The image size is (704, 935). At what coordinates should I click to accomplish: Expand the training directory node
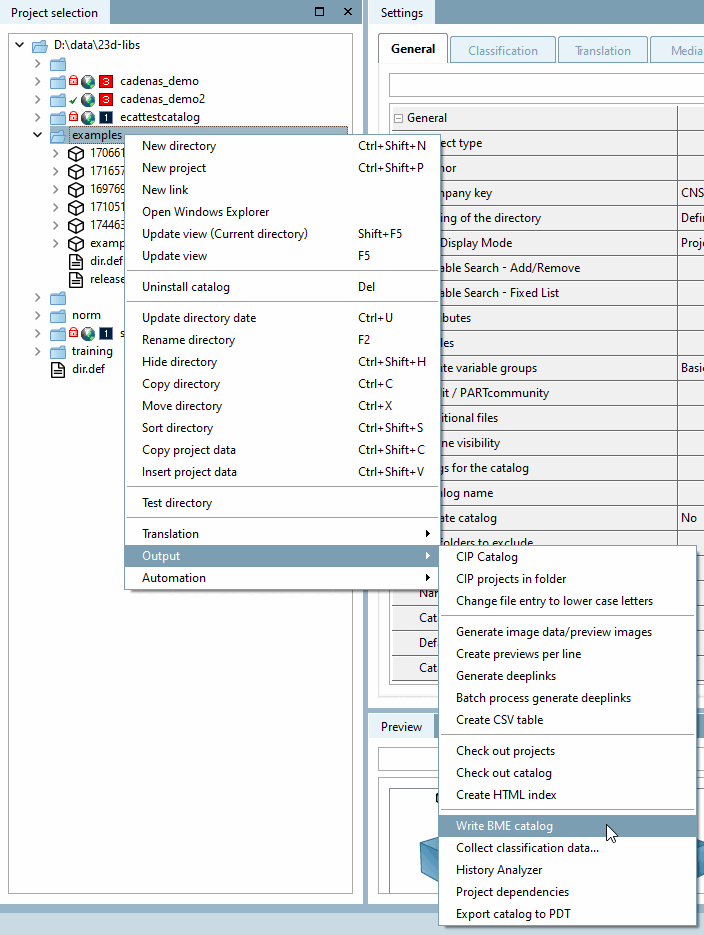38,351
